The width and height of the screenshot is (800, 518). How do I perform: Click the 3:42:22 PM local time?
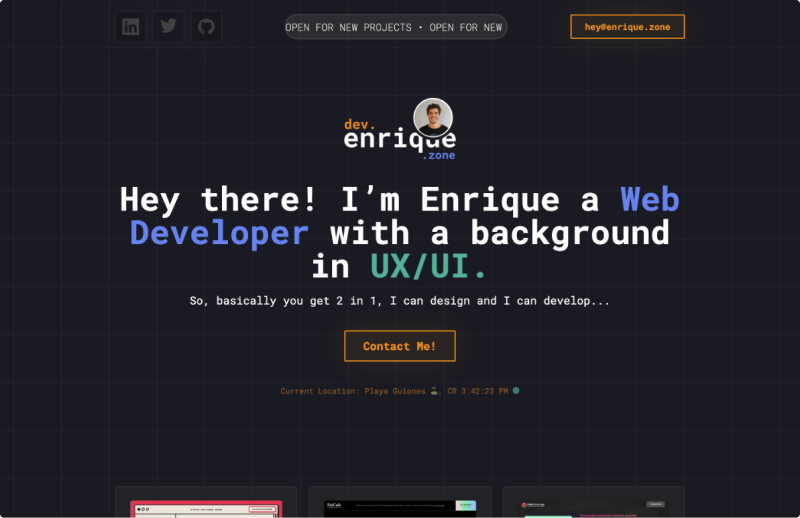tap(484, 391)
